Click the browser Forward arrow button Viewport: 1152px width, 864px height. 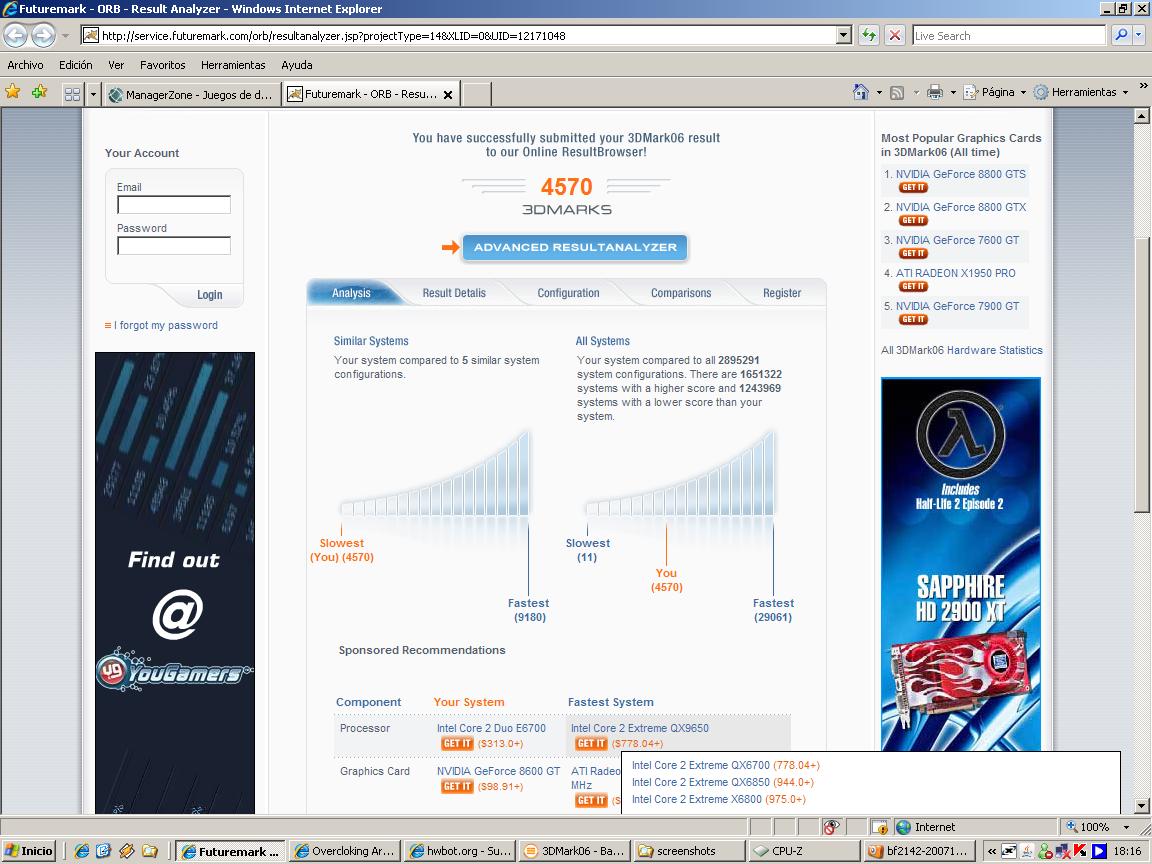[x=43, y=35]
